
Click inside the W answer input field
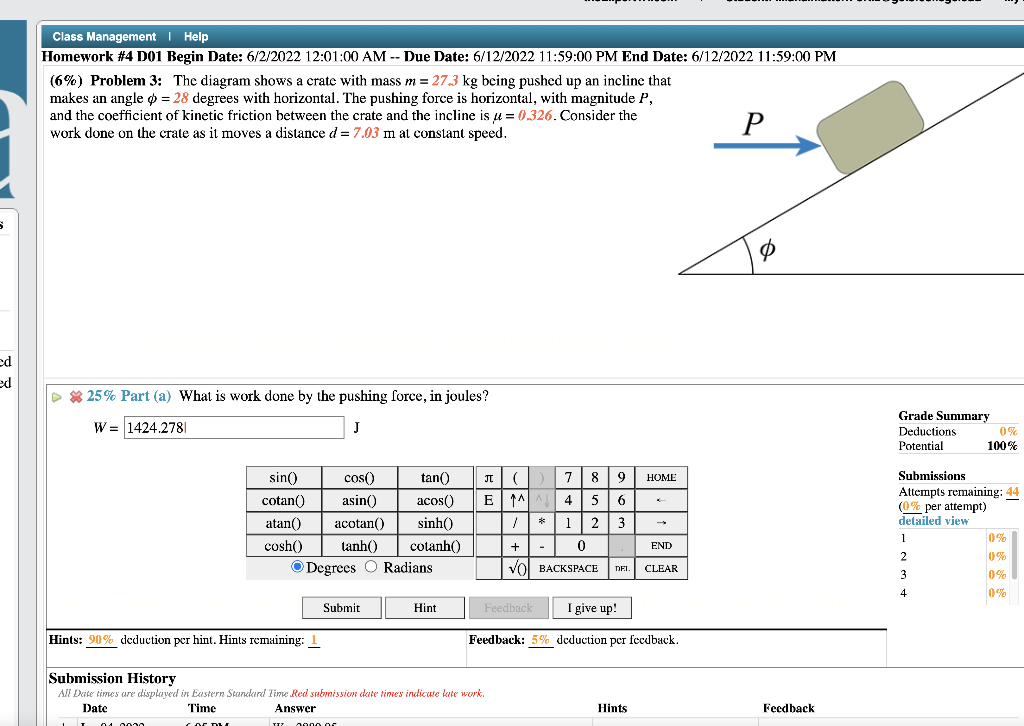tap(233, 427)
